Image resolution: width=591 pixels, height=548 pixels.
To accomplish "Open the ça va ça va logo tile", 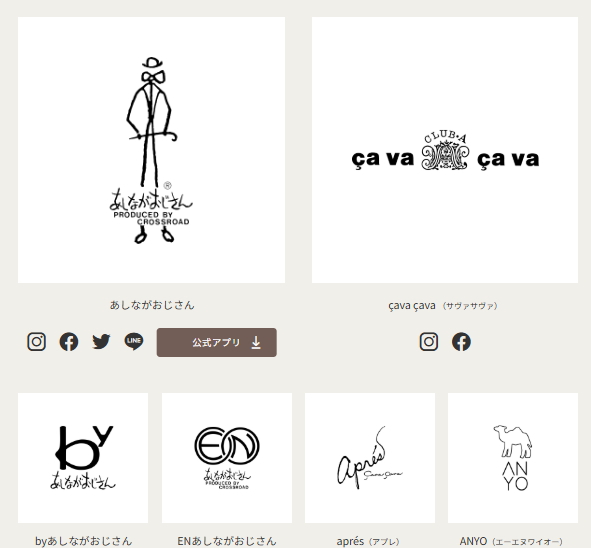I will 445,150.
